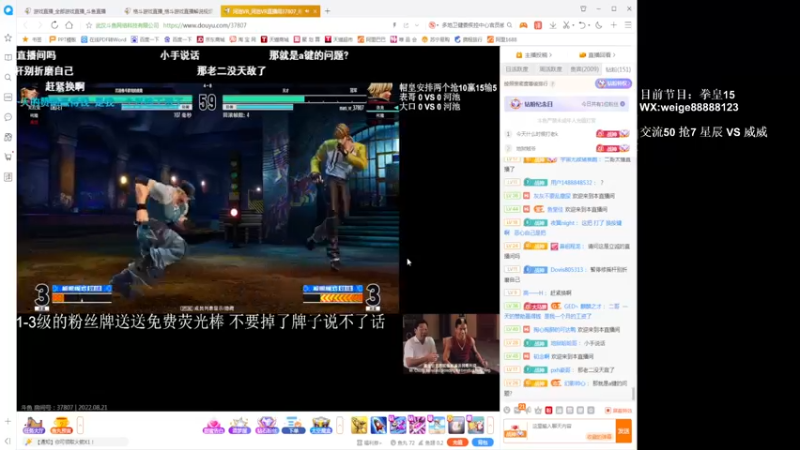800x450 pixels.
Task: Open the 钻粉(151) tab
Action: pos(618,69)
